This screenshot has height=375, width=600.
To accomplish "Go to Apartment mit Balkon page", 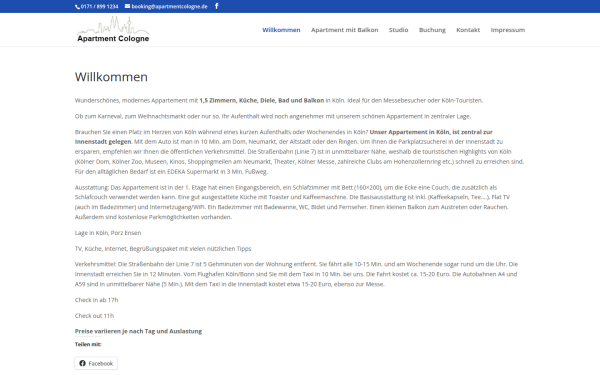I will 344,30.
